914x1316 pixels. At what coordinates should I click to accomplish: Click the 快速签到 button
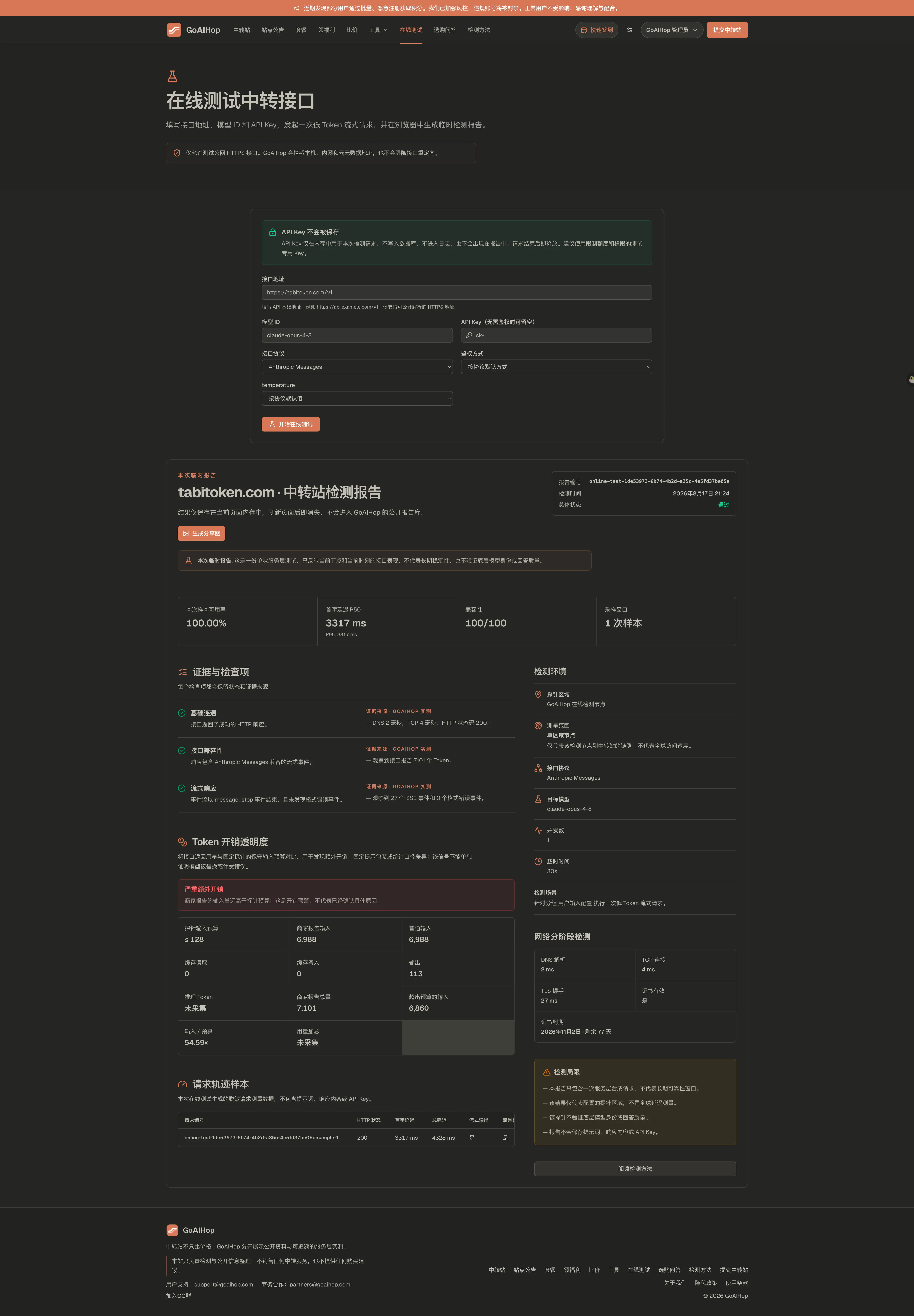[597, 30]
